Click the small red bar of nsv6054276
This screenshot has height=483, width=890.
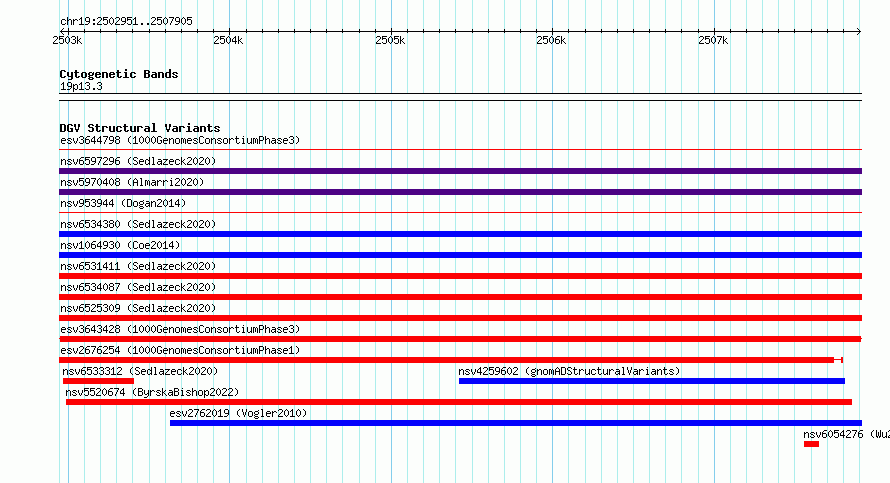(x=811, y=444)
